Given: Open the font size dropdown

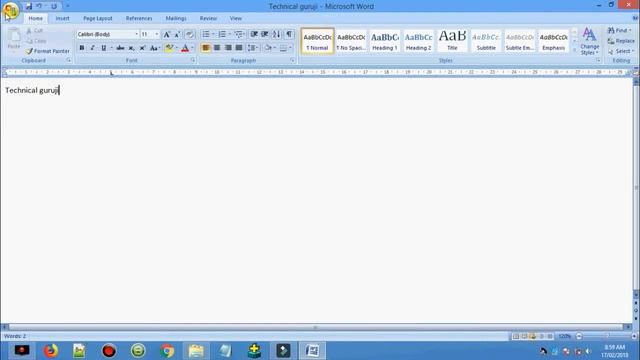Looking at the screenshot, I should pyautogui.click(x=156, y=34).
